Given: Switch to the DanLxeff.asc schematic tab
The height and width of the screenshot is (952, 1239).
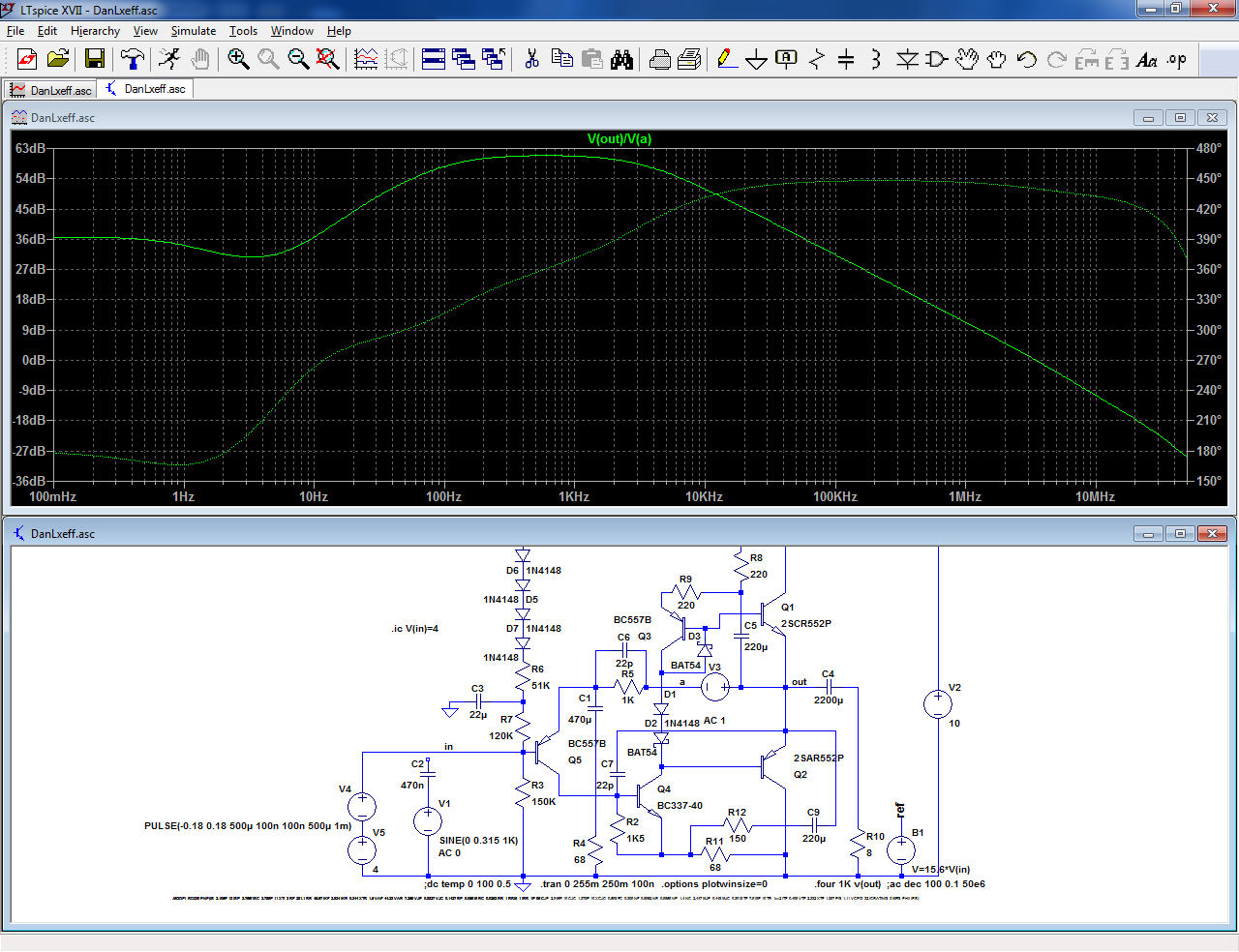Looking at the screenshot, I should click(145, 89).
